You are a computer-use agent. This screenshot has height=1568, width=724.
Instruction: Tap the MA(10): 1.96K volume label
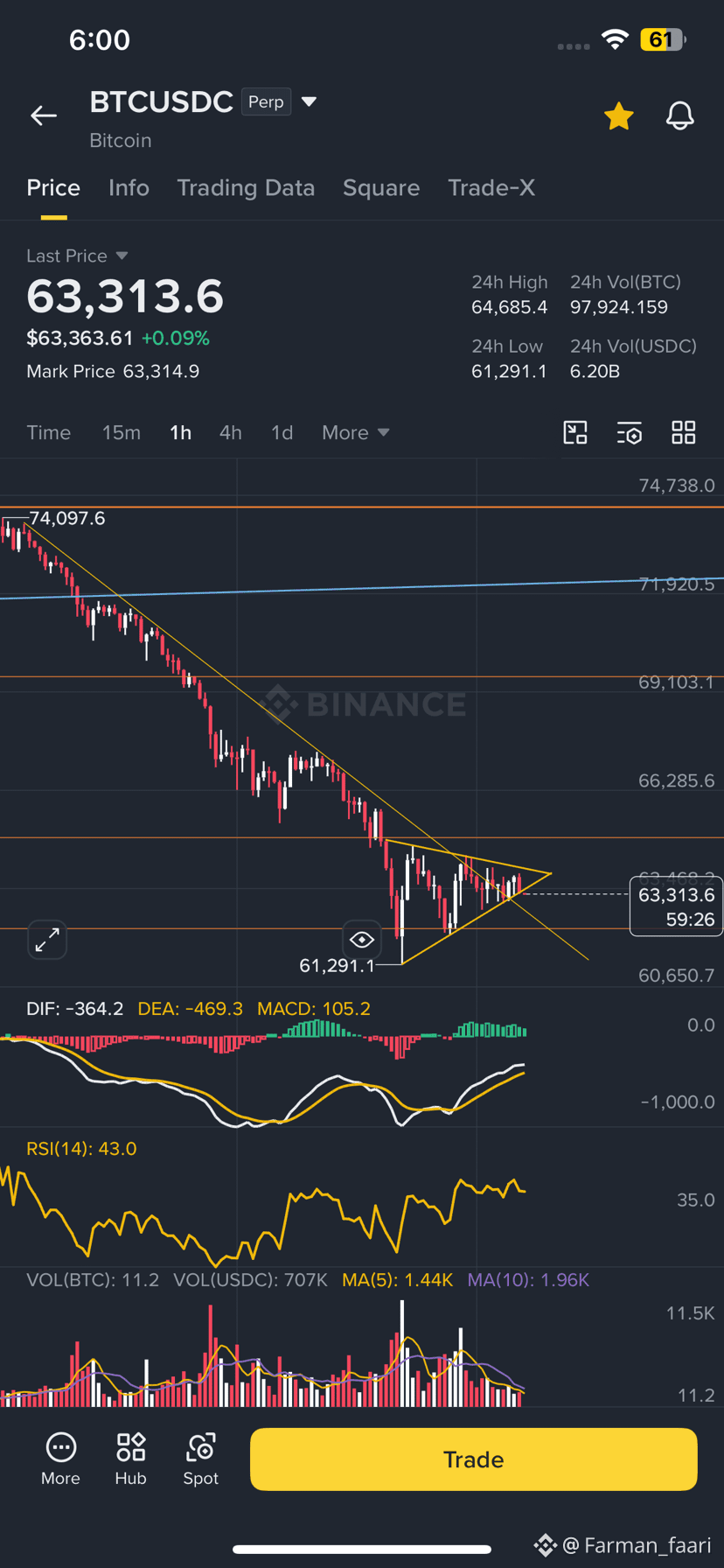tap(528, 1280)
